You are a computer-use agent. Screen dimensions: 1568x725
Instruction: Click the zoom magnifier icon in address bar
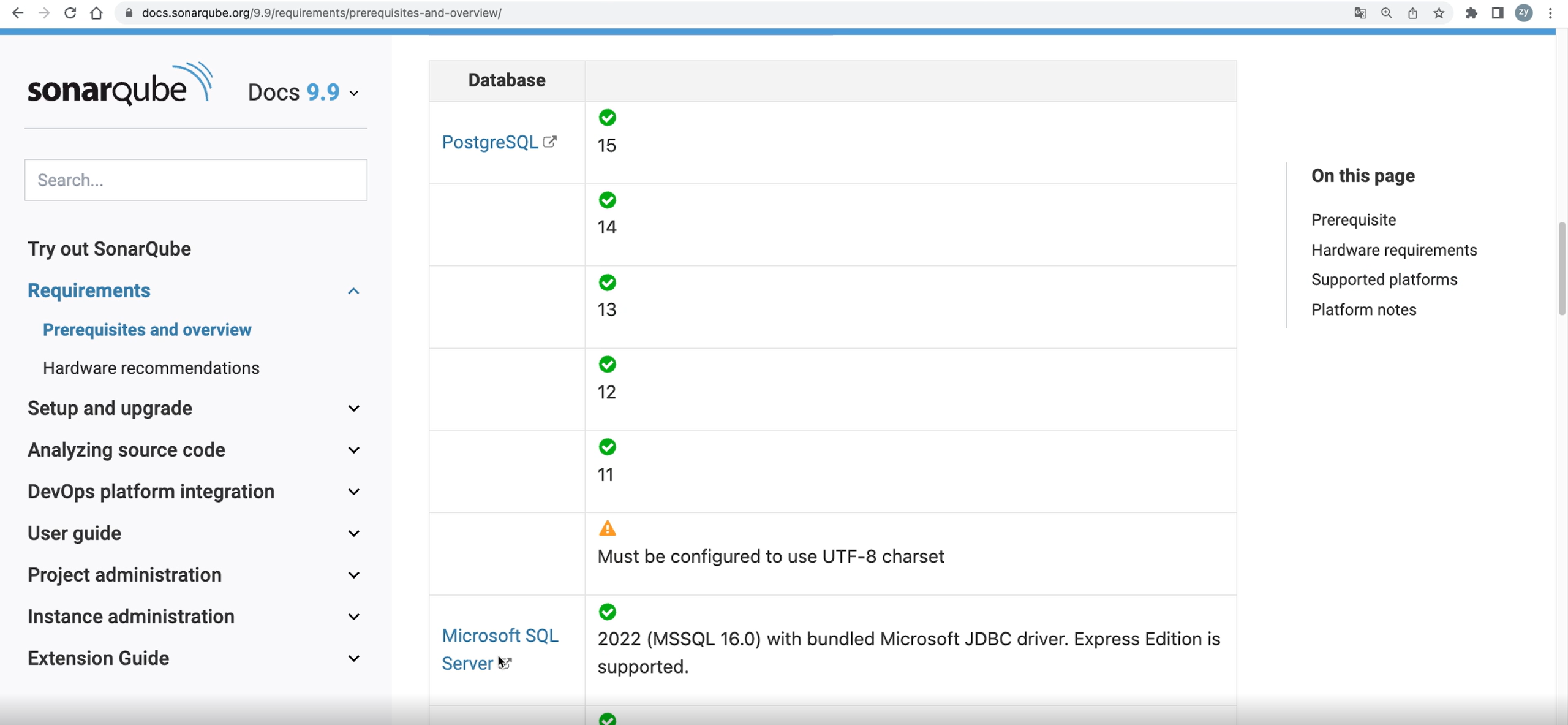[1386, 13]
